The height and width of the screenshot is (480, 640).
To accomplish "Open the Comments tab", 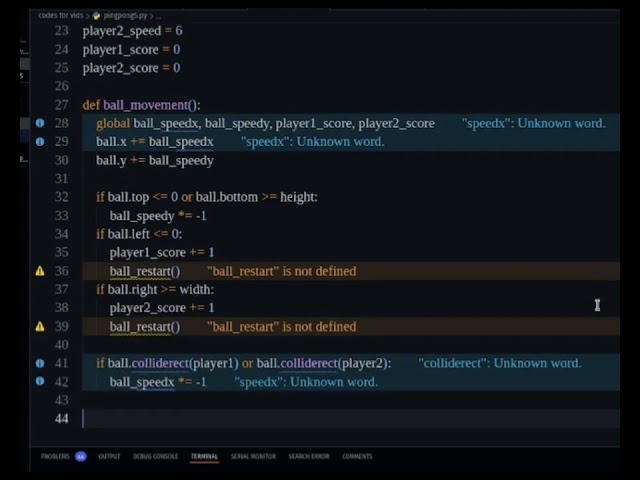I will (x=357, y=456).
